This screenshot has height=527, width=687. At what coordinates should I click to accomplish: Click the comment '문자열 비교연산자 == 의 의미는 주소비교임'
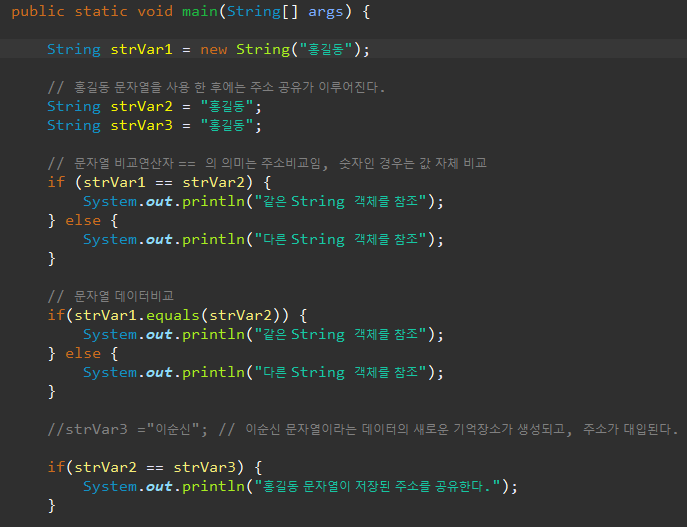198,163
